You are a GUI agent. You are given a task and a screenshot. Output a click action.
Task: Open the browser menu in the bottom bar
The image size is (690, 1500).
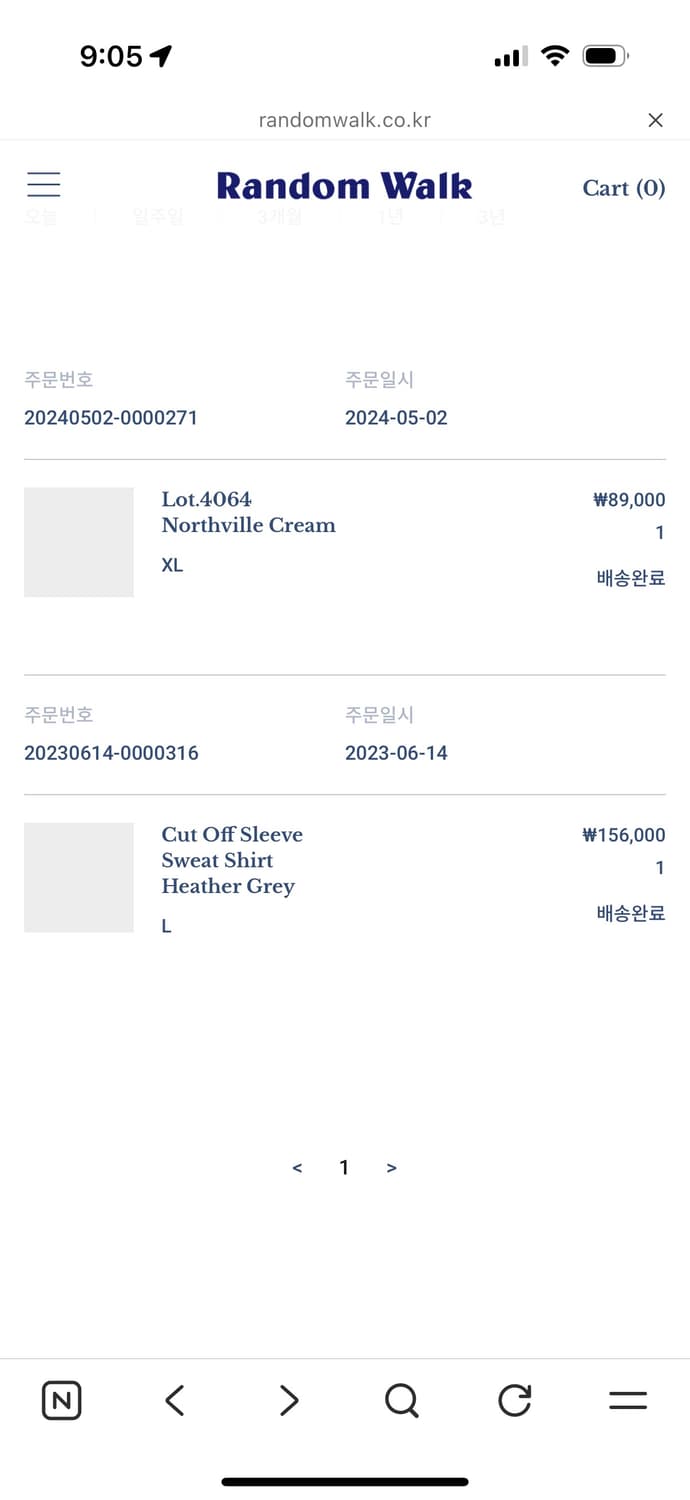[628, 1400]
